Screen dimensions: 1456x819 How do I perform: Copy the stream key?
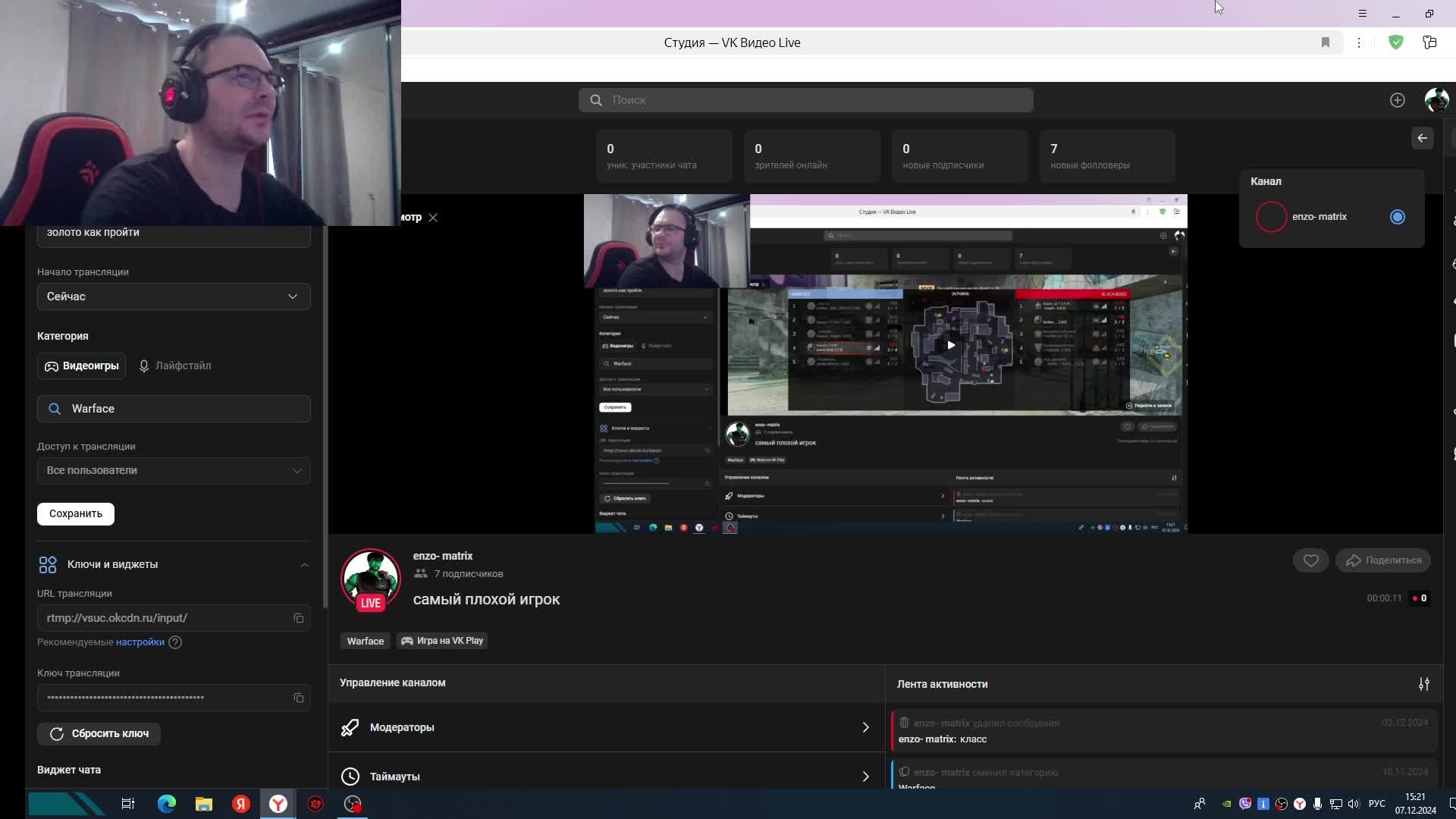pos(299,698)
